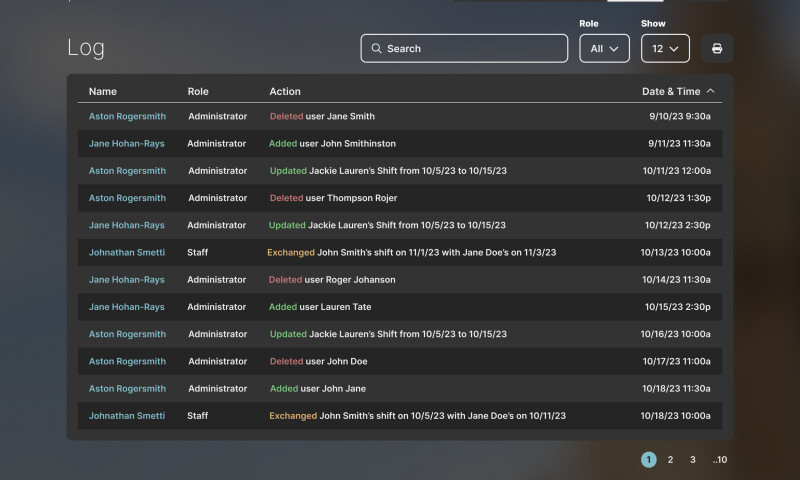Open the Role filter dropdown

(604, 48)
